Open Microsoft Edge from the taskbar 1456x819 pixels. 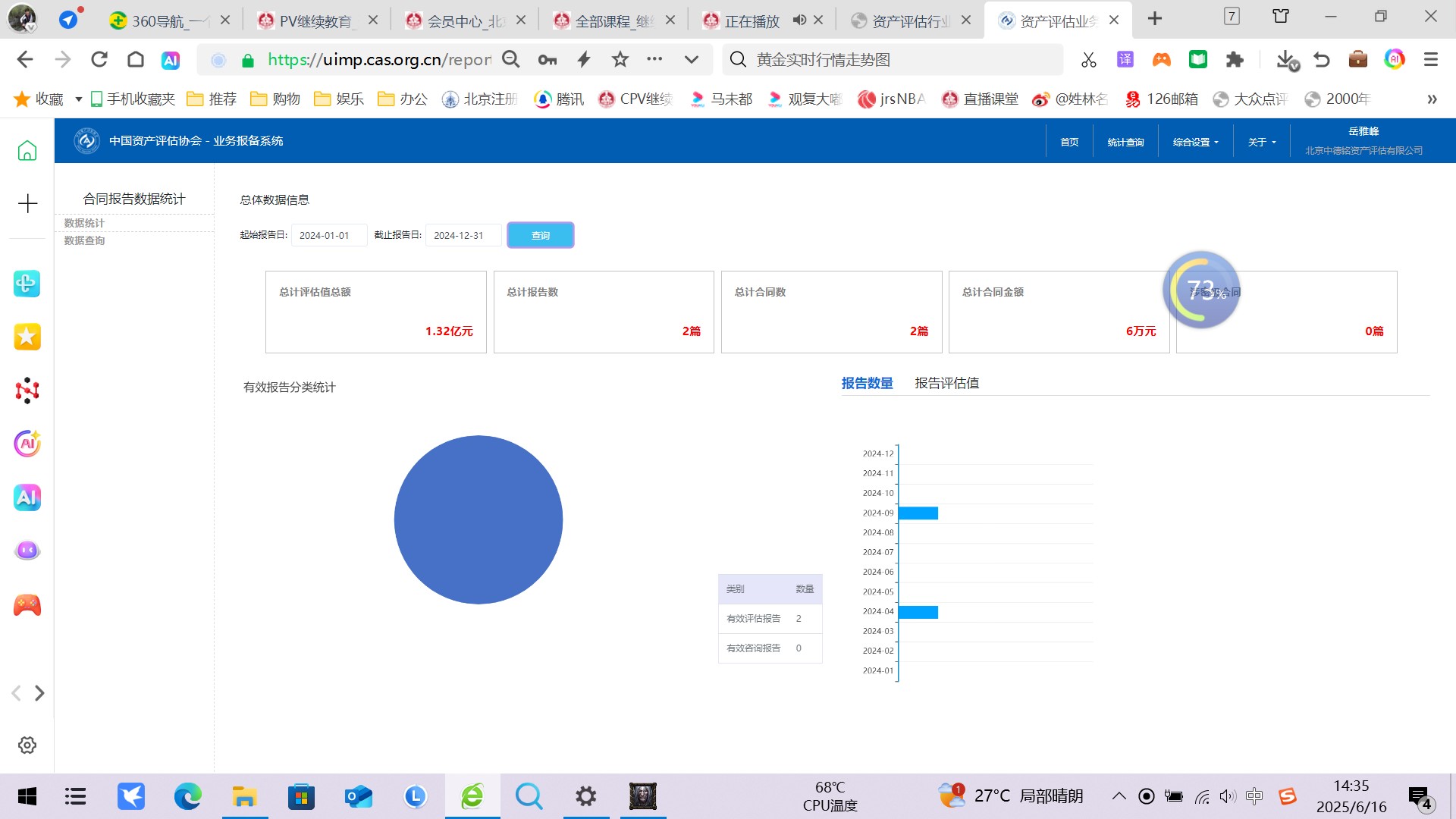187,796
